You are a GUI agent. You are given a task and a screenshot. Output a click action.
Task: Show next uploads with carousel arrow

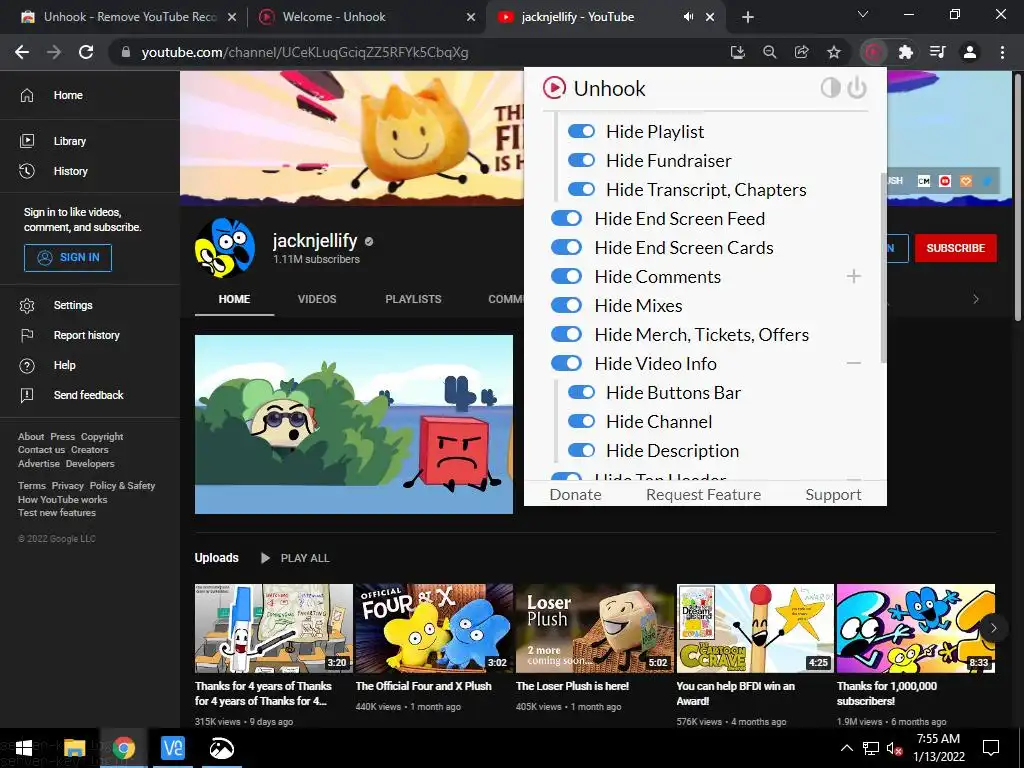click(993, 628)
